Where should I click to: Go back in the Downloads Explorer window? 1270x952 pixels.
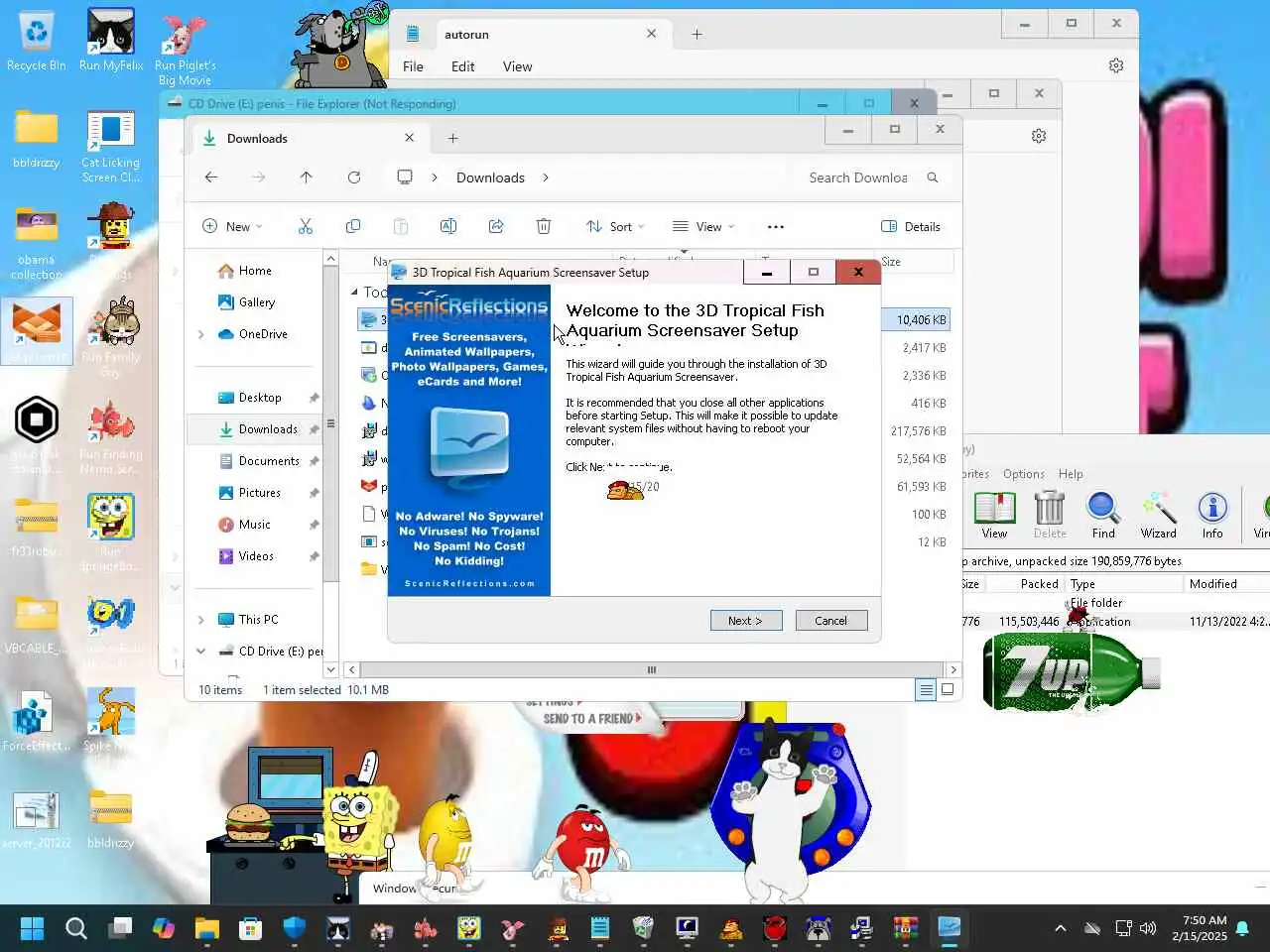[x=211, y=178]
